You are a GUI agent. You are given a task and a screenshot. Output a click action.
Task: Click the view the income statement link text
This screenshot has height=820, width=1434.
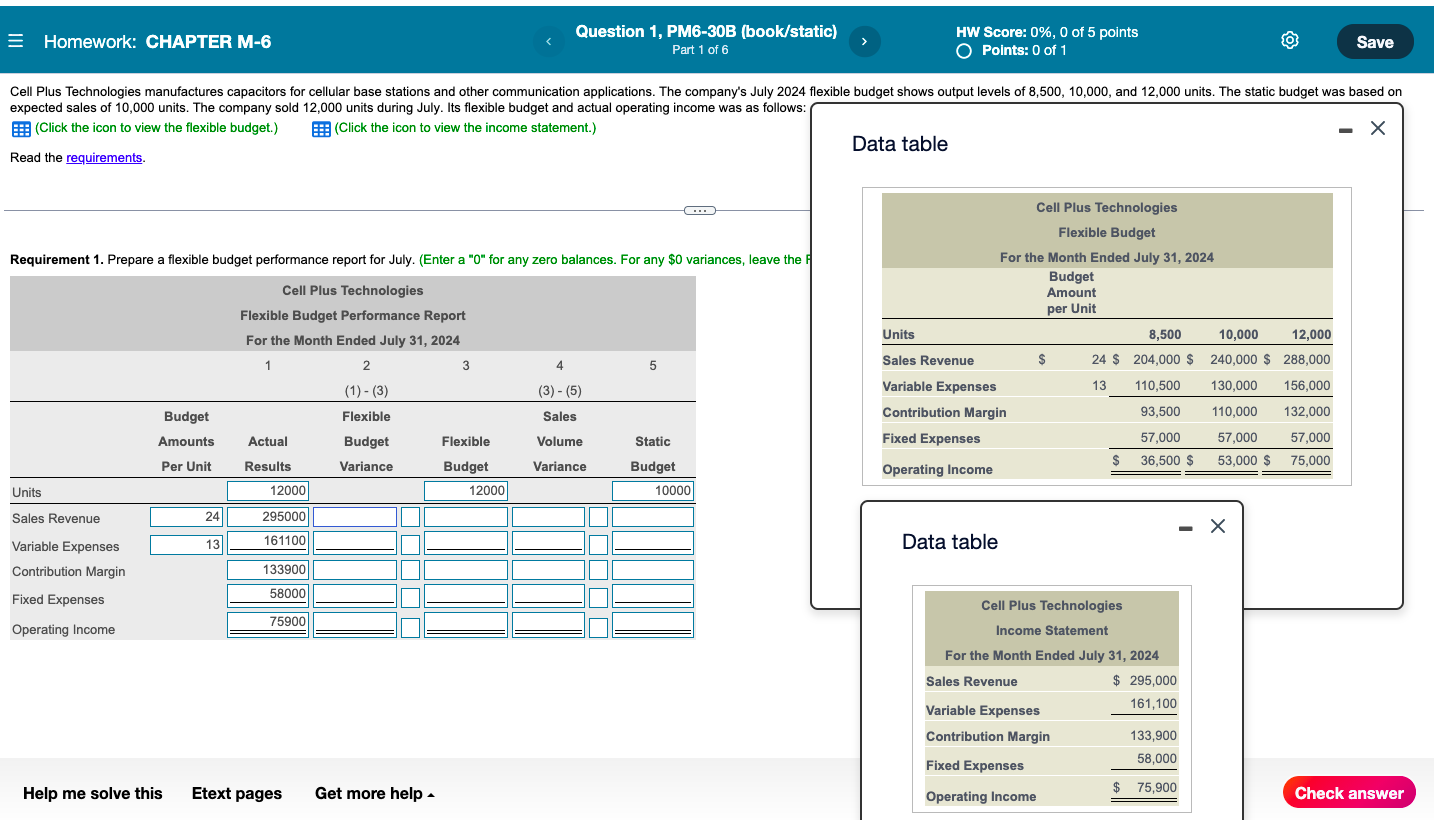click(x=465, y=128)
